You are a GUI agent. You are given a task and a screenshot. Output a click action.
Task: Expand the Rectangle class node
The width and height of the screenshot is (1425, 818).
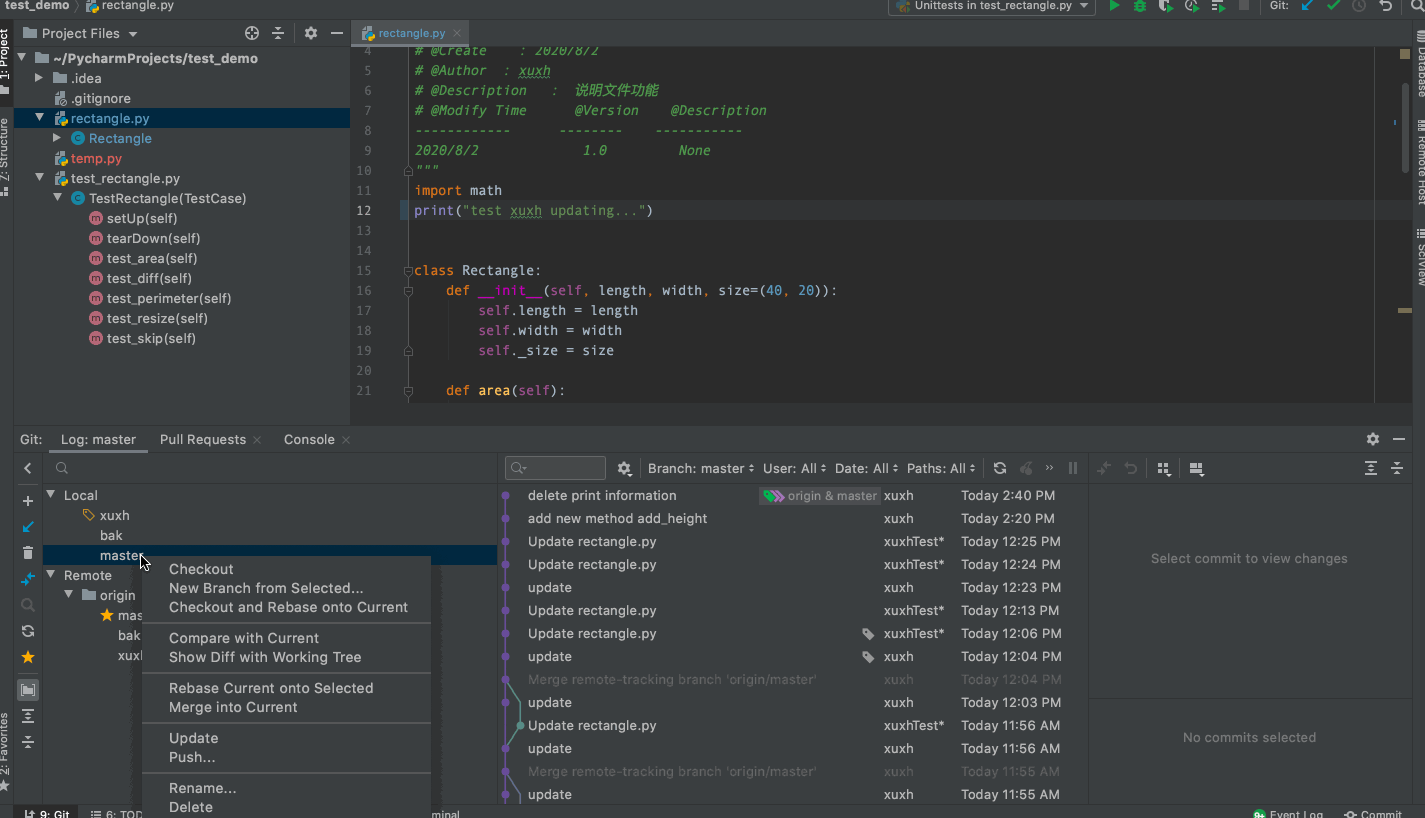coord(57,138)
